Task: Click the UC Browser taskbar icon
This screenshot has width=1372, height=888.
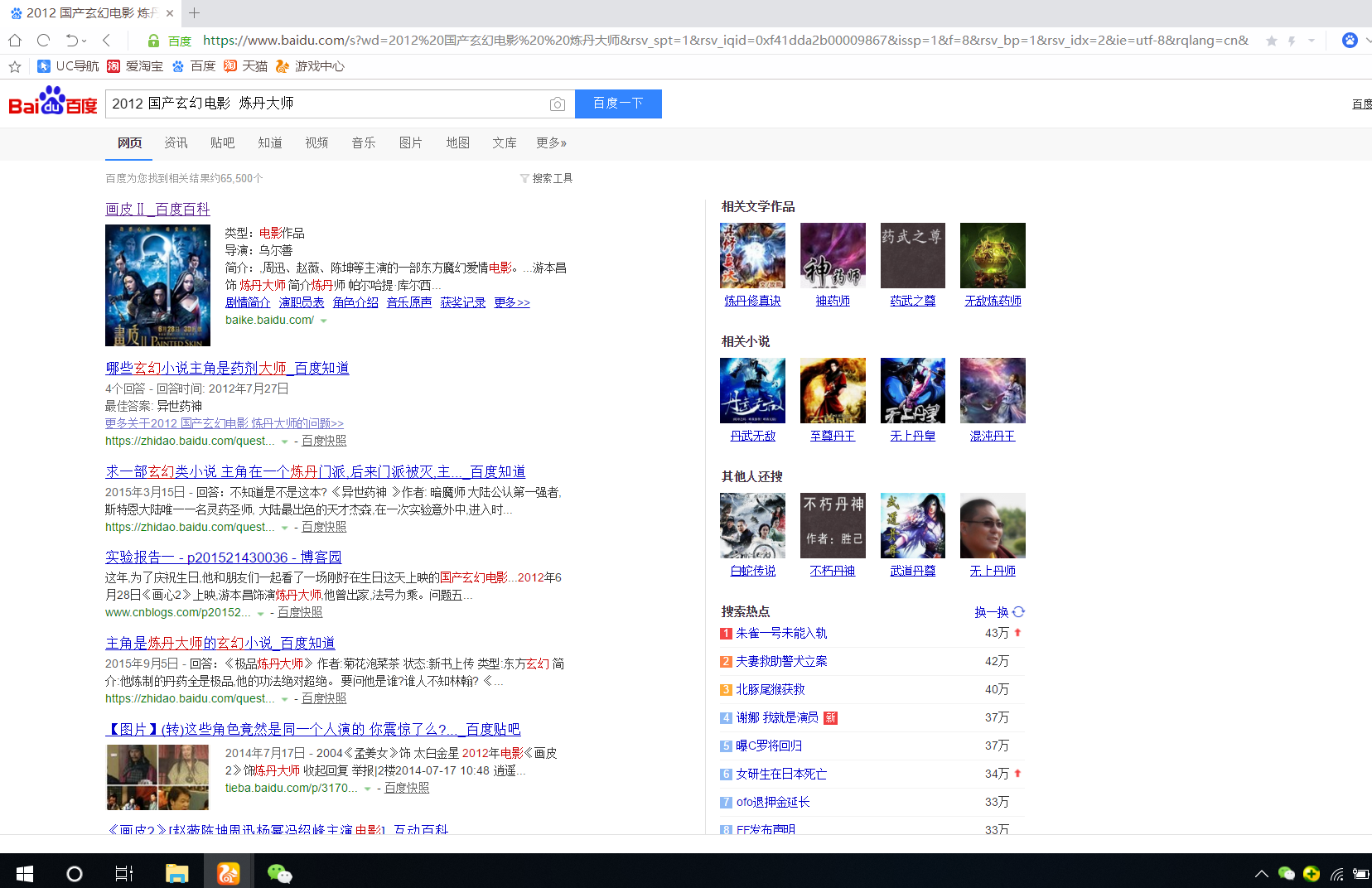Action: point(228,873)
